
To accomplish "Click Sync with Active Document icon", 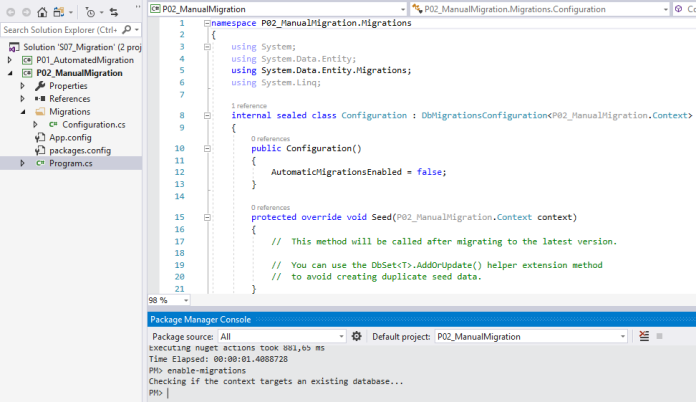I will coord(114,12).
